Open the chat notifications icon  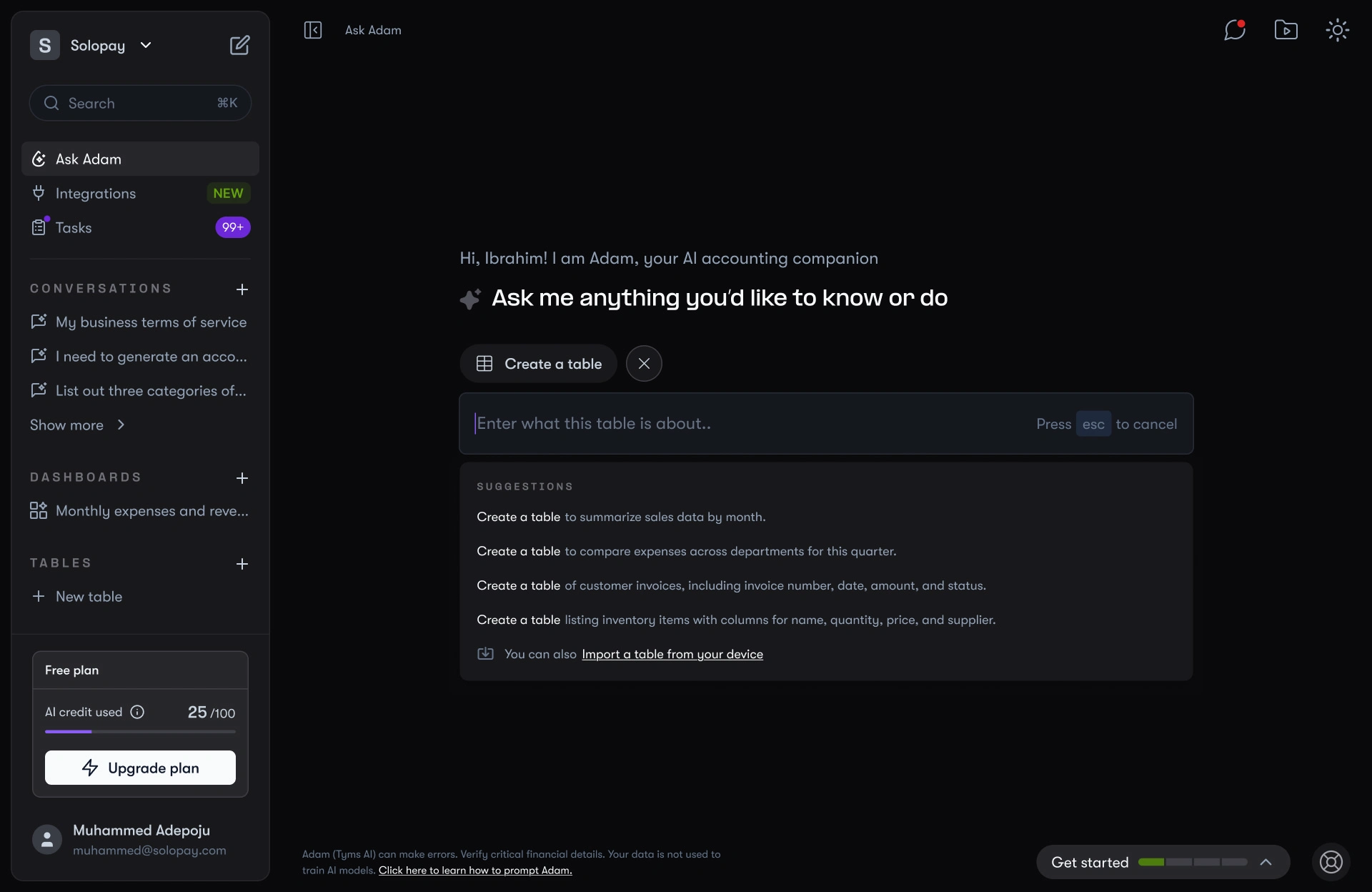tap(1234, 30)
